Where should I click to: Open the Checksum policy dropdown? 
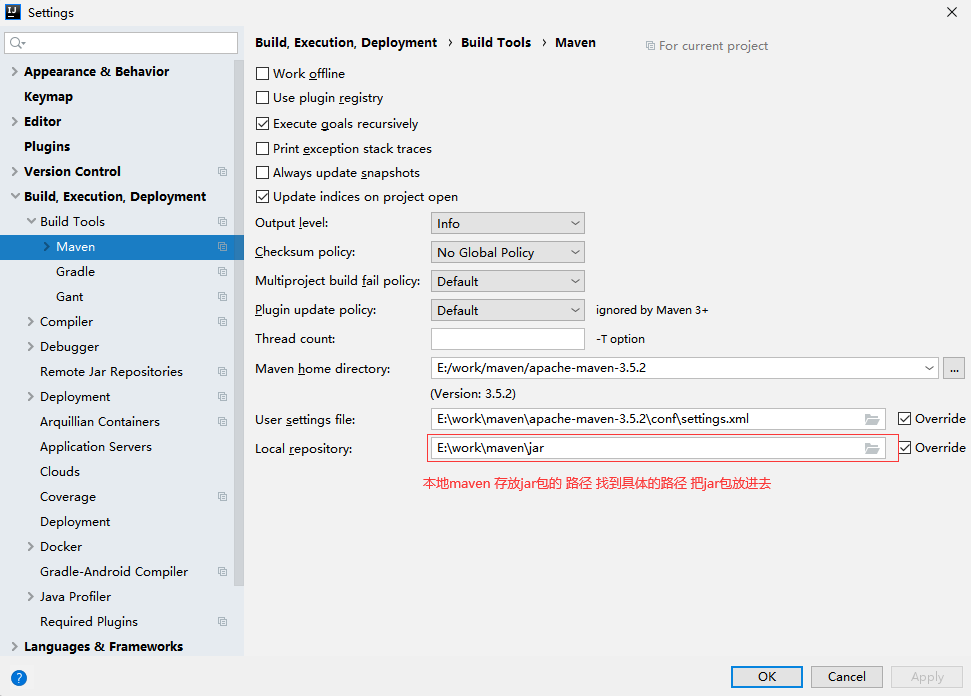coord(508,253)
